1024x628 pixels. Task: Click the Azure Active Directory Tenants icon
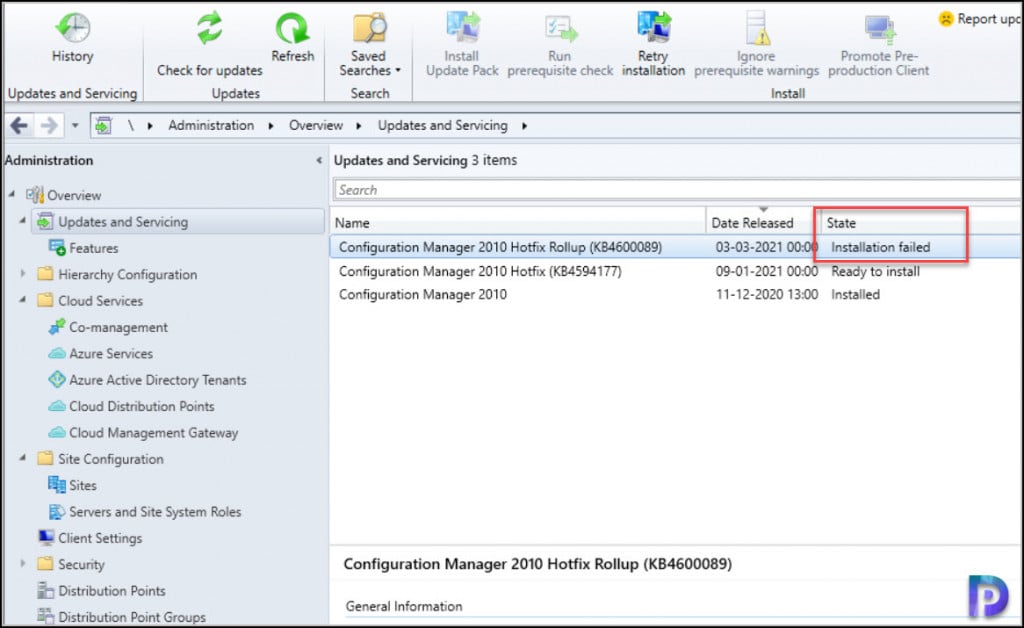pos(57,379)
